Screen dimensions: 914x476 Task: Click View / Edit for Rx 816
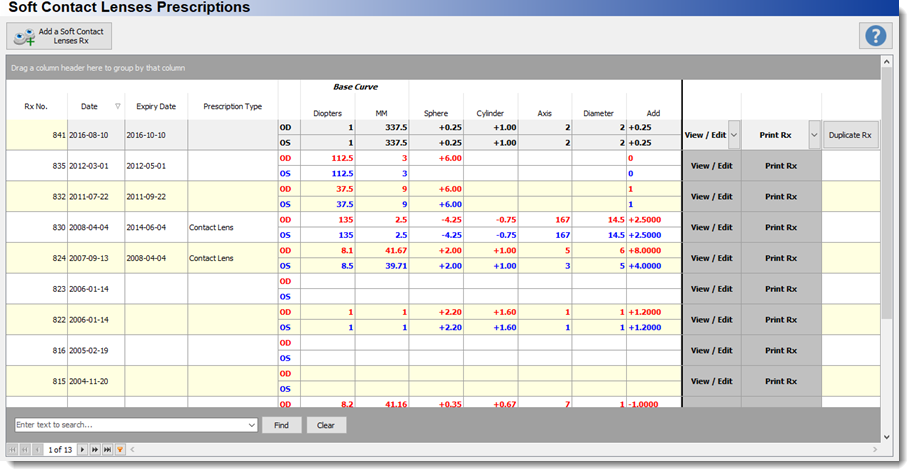[x=712, y=351]
